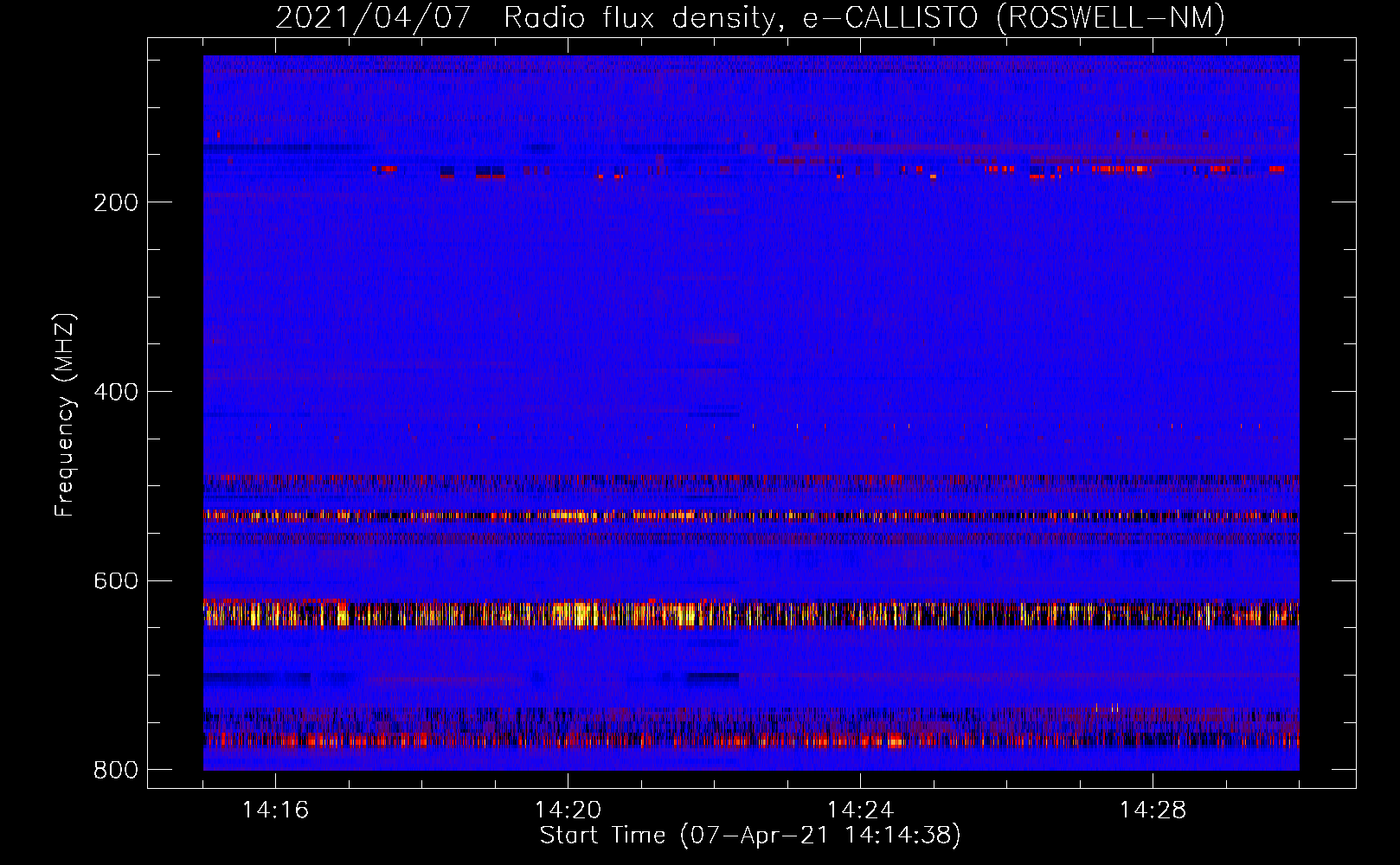Image resolution: width=1400 pixels, height=865 pixels.
Task: Select the 400 frequency tick label
Action: pyautogui.click(x=116, y=392)
